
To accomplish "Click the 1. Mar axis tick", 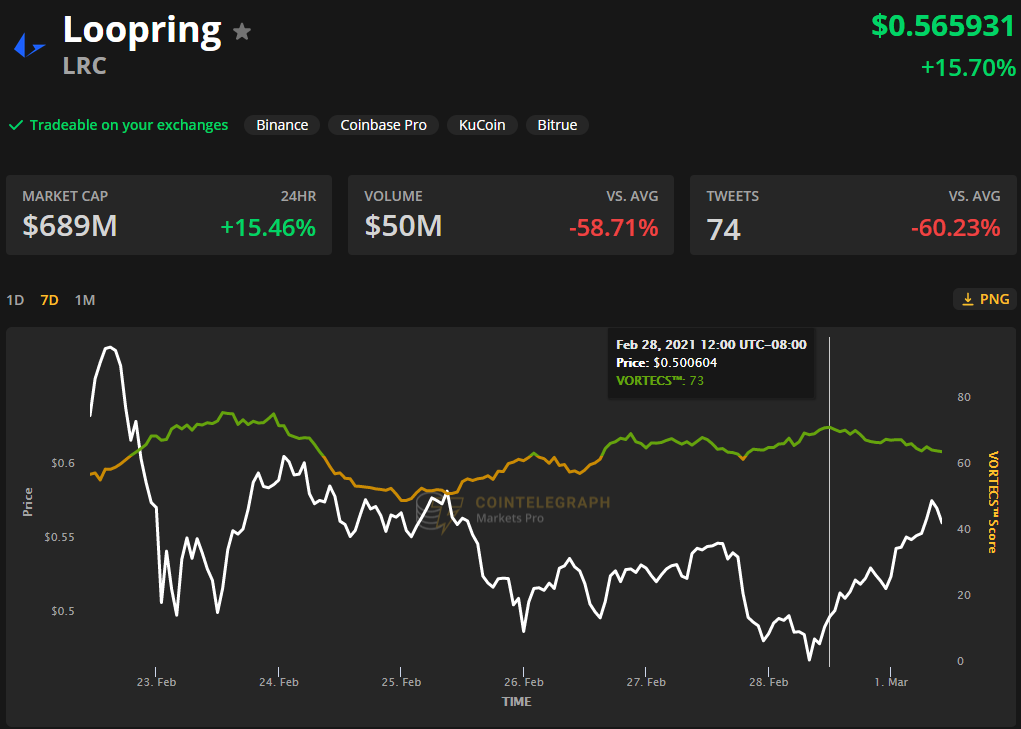I will coord(891,682).
